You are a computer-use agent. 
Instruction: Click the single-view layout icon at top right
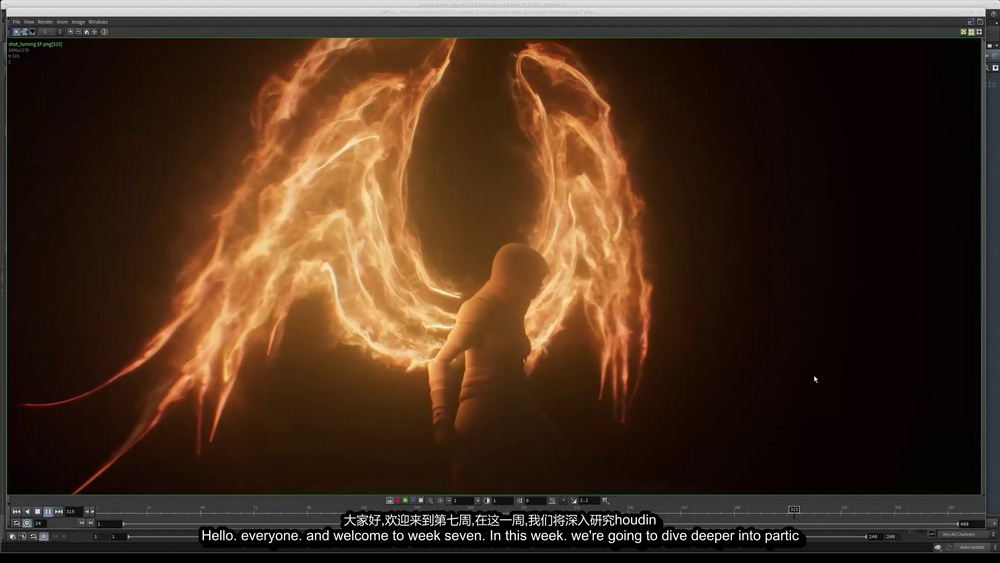pos(964,31)
